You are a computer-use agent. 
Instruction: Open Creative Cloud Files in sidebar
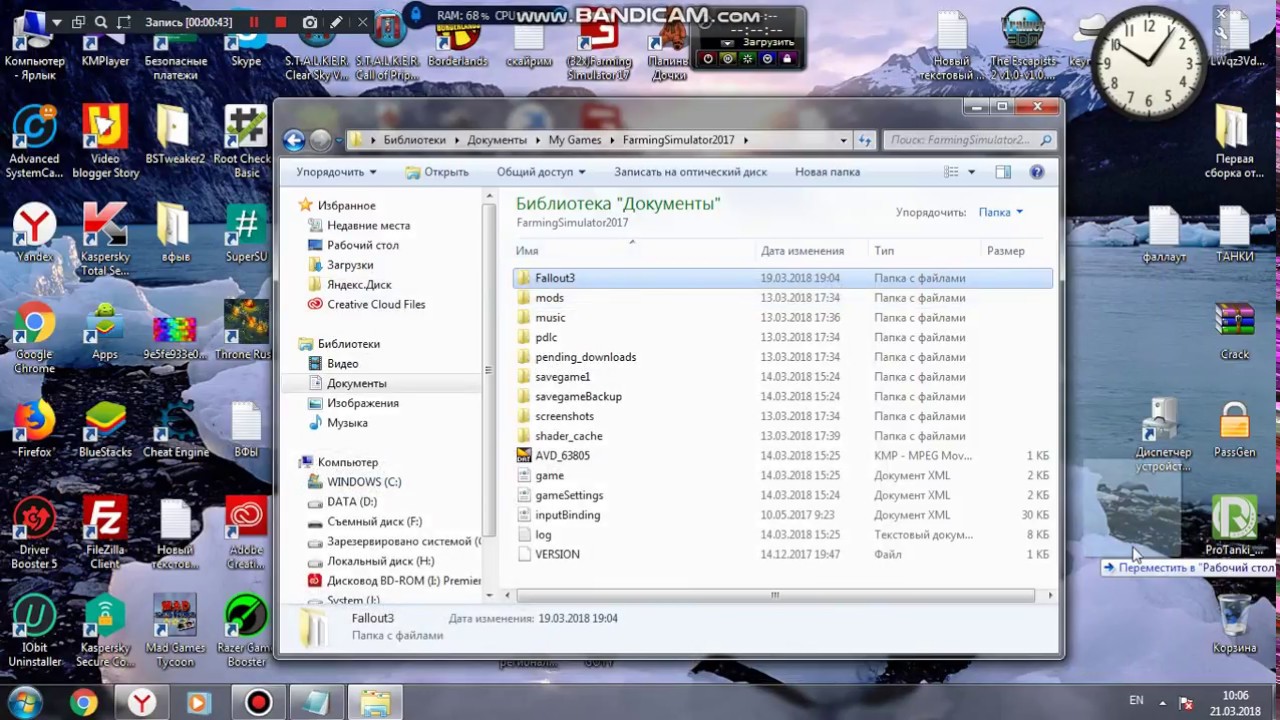pos(375,304)
